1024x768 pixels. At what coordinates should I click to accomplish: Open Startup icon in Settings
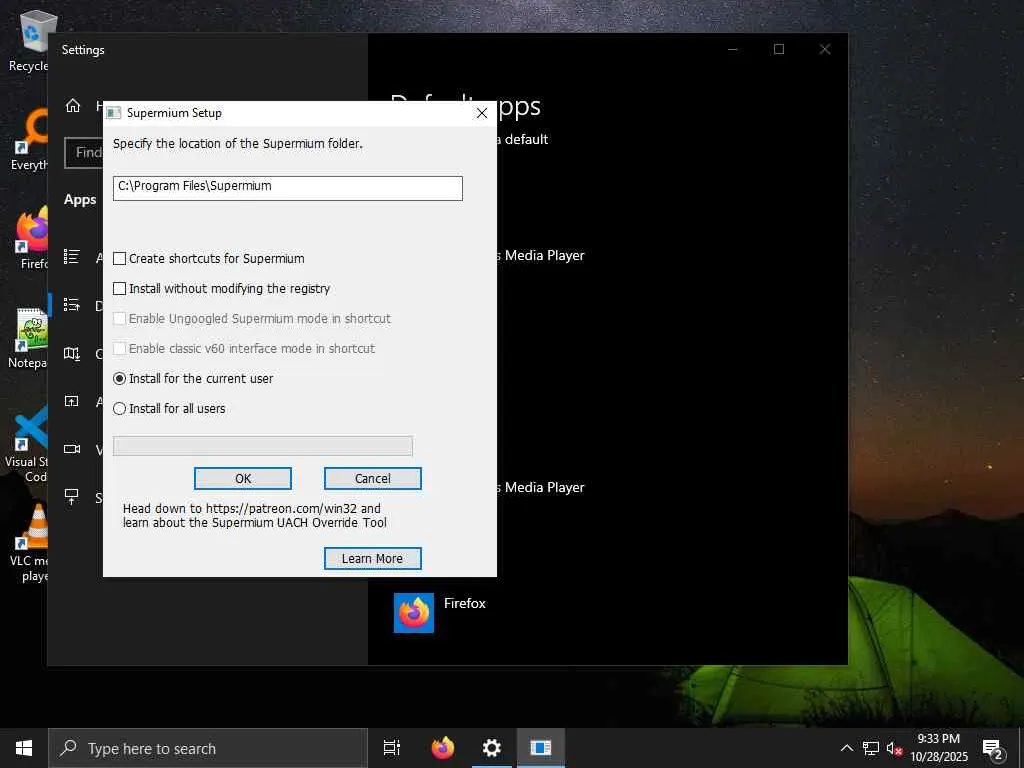tap(72, 497)
